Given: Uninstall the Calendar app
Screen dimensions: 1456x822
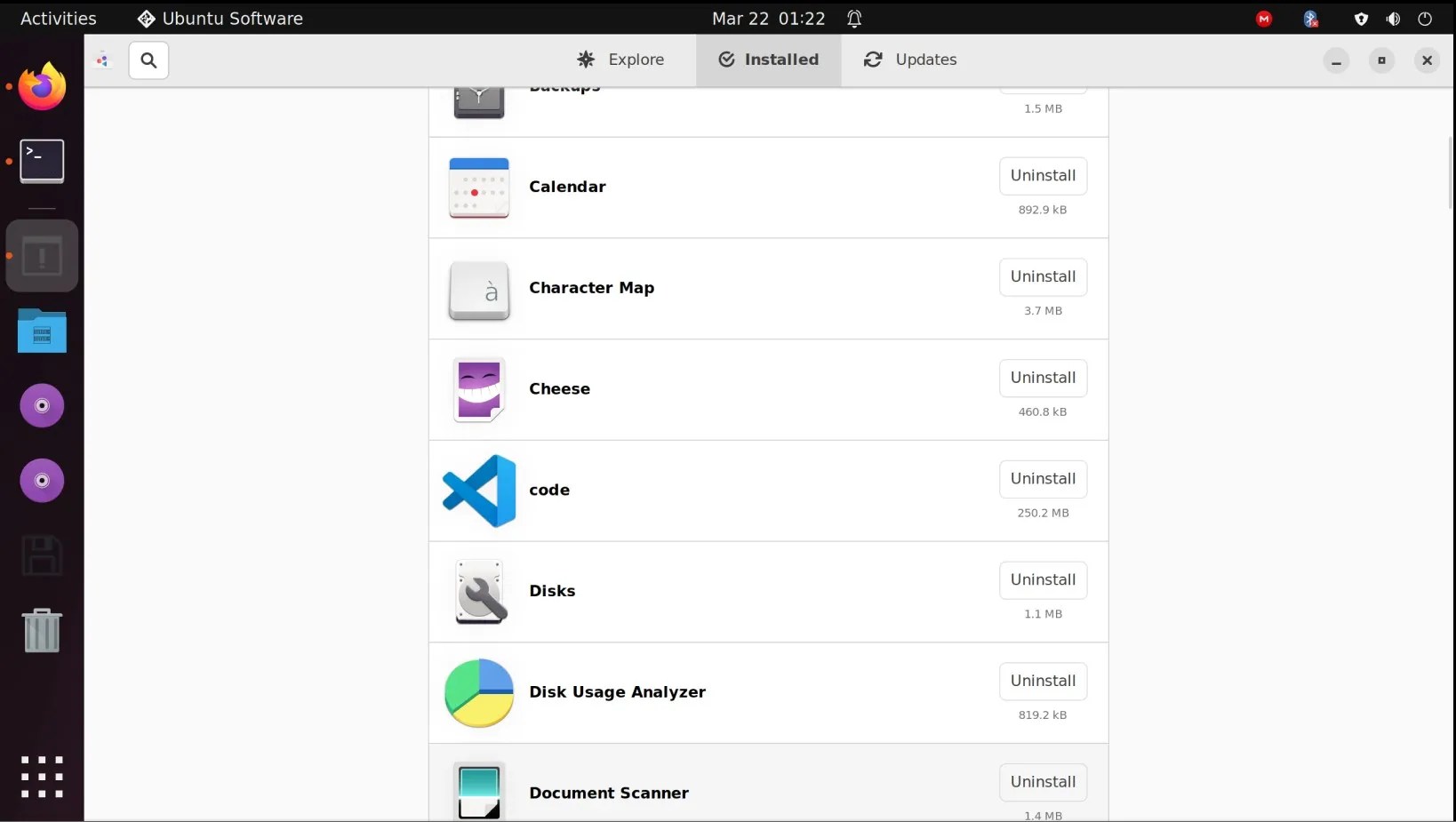Looking at the screenshot, I should pos(1043,176).
